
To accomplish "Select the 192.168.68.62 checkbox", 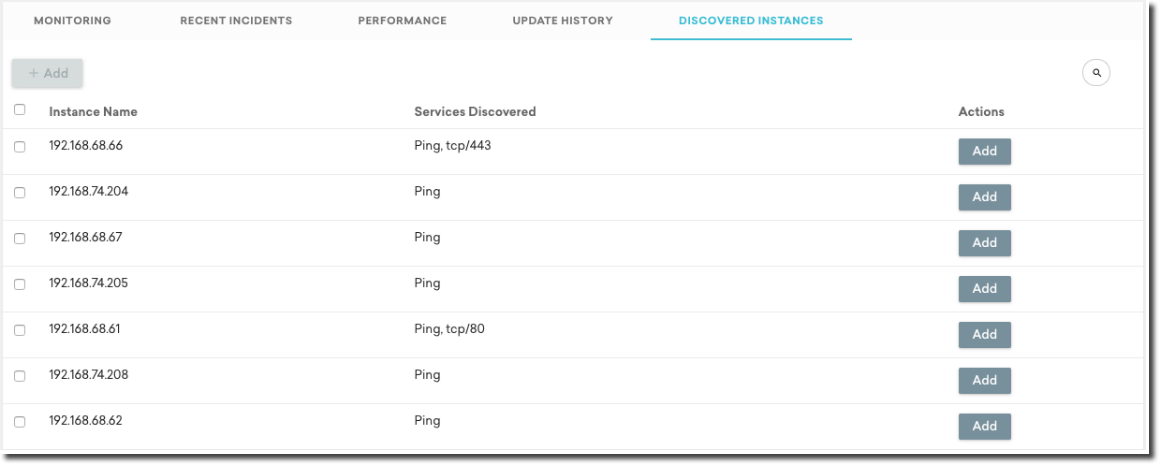I will click(19, 422).
